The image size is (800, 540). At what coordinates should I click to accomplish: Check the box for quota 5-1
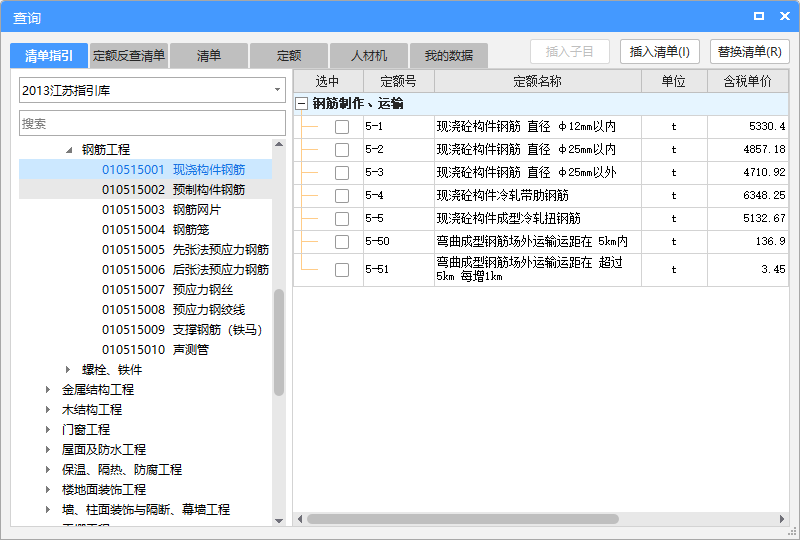(x=342, y=127)
